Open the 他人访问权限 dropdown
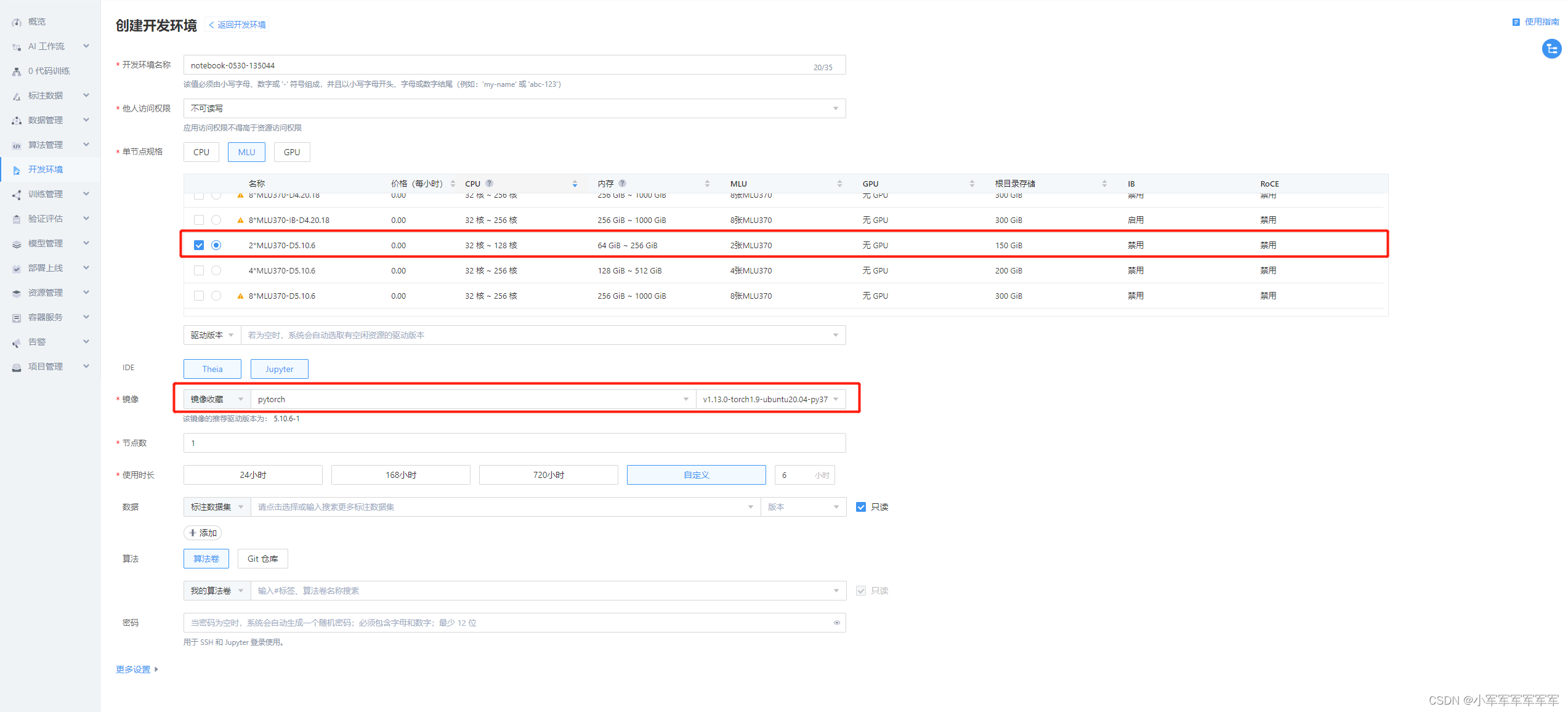 point(514,108)
